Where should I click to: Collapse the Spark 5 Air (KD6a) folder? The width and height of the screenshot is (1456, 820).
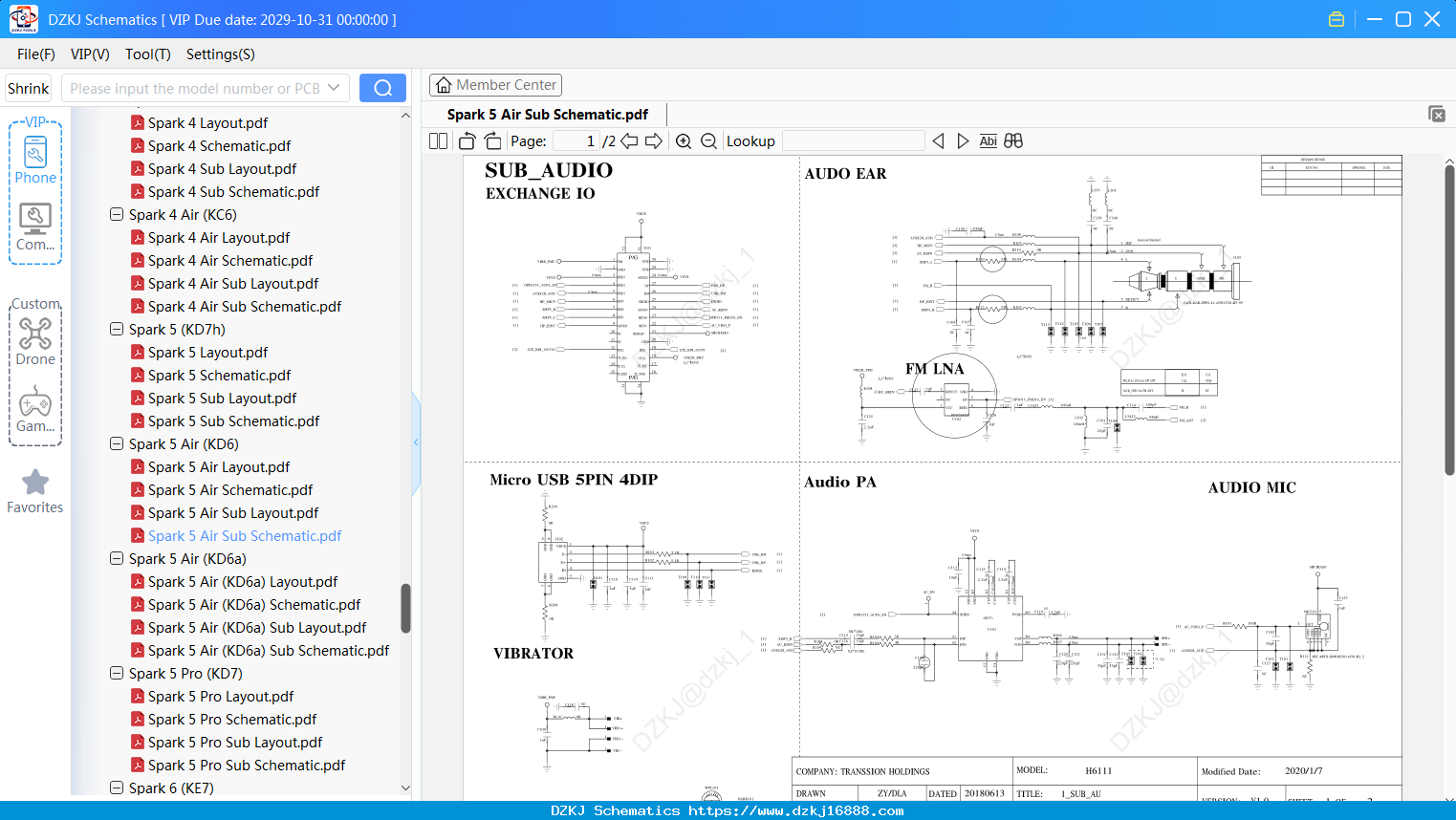(117, 559)
